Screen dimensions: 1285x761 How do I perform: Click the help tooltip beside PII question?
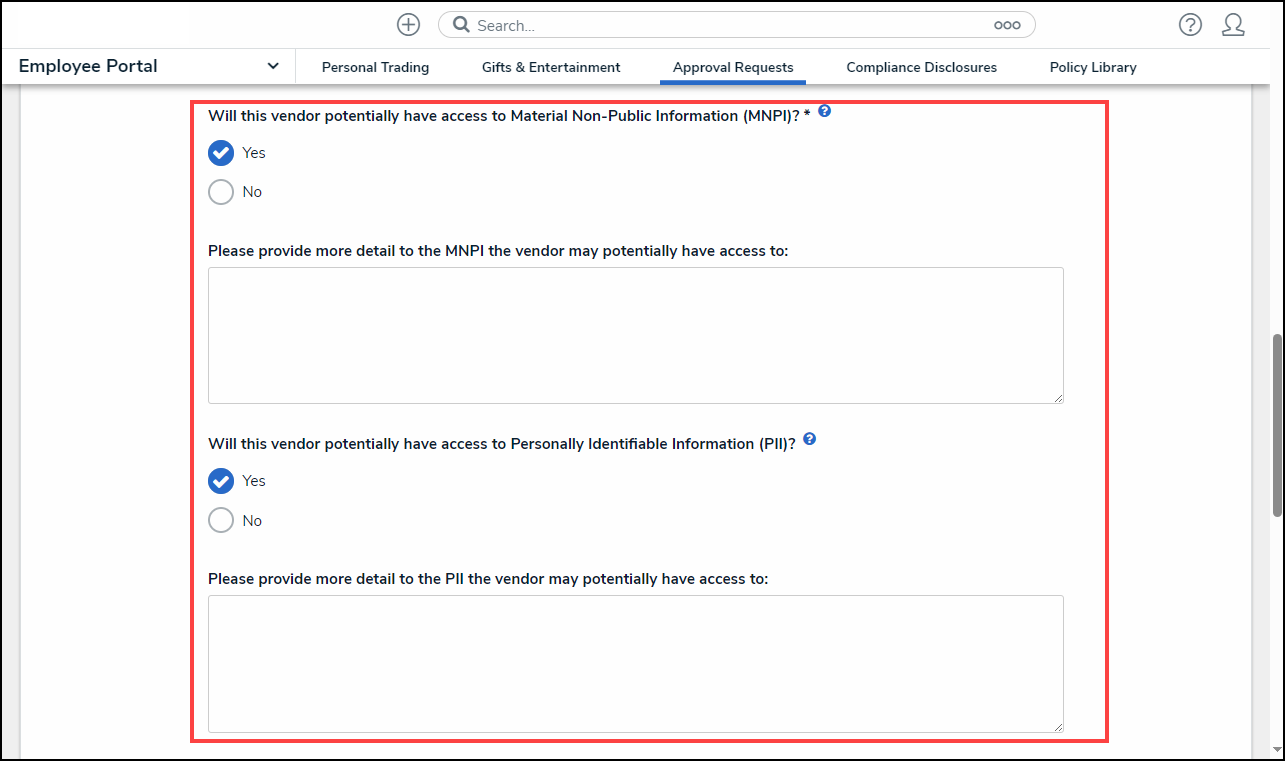pos(810,439)
